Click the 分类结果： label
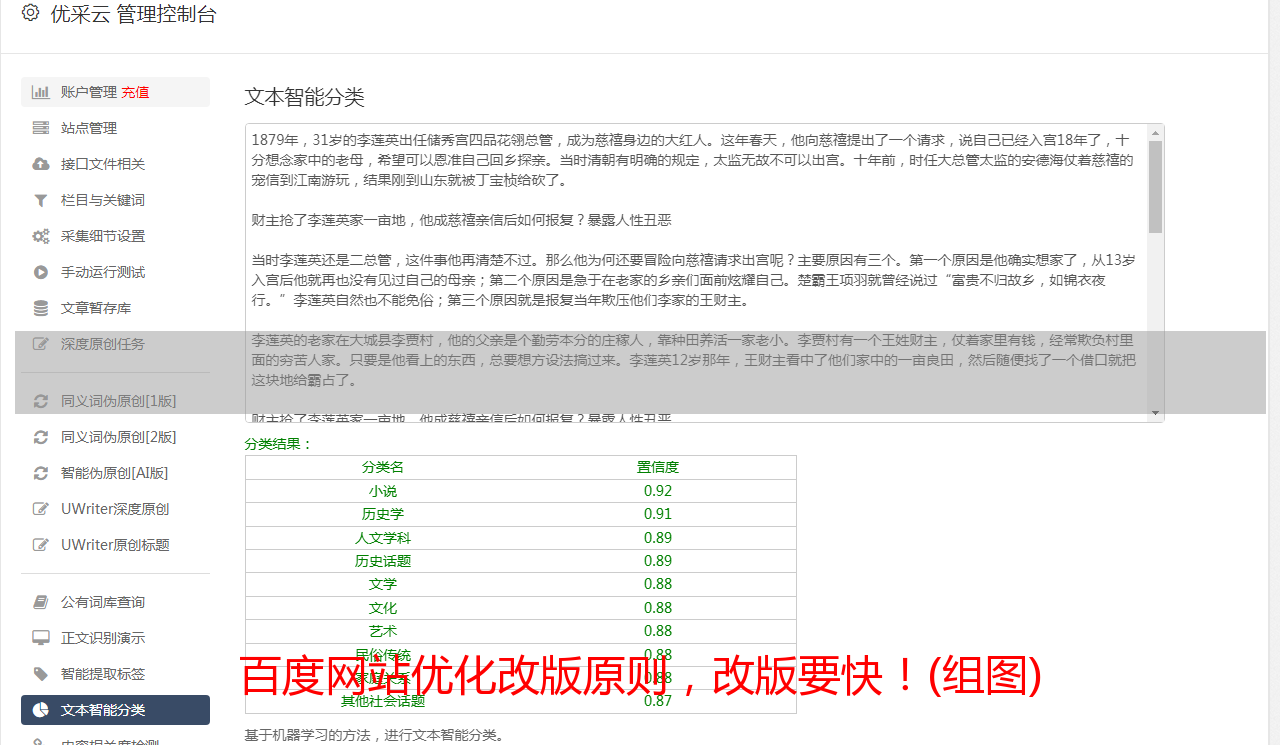The image size is (1280, 745). point(279,444)
